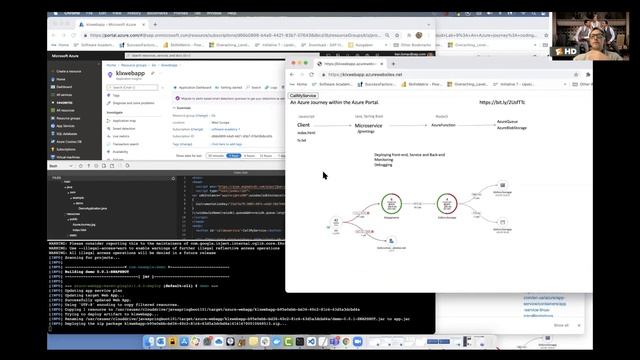Viewport: 640px width, 360px height.
Task: Focus the klxwebapp blade Search box
Action: click(x=132, y=87)
